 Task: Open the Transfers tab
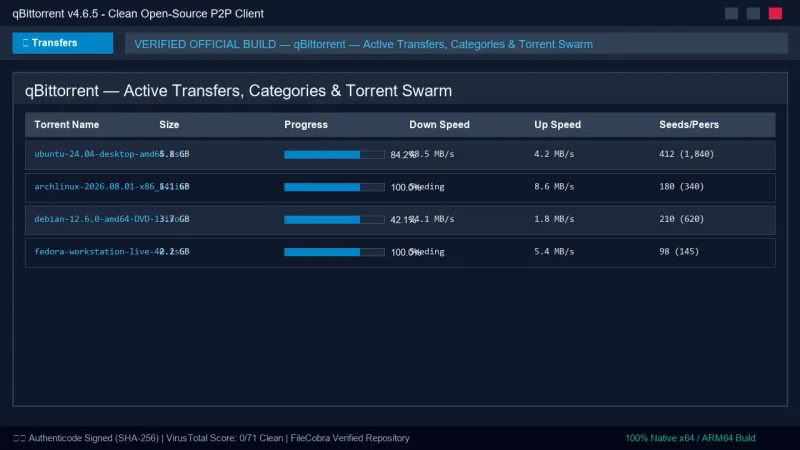(63, 43)
